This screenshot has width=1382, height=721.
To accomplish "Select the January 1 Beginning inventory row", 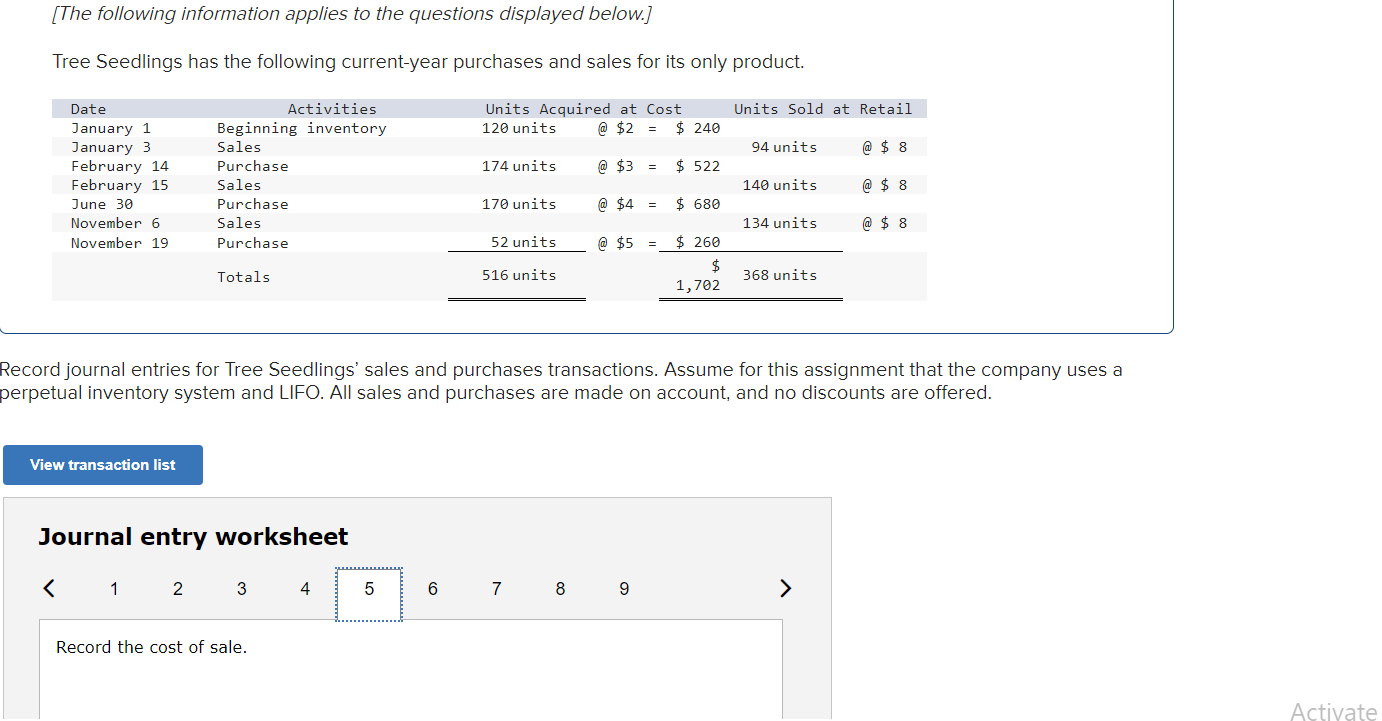I will click(x=300, y=128).
